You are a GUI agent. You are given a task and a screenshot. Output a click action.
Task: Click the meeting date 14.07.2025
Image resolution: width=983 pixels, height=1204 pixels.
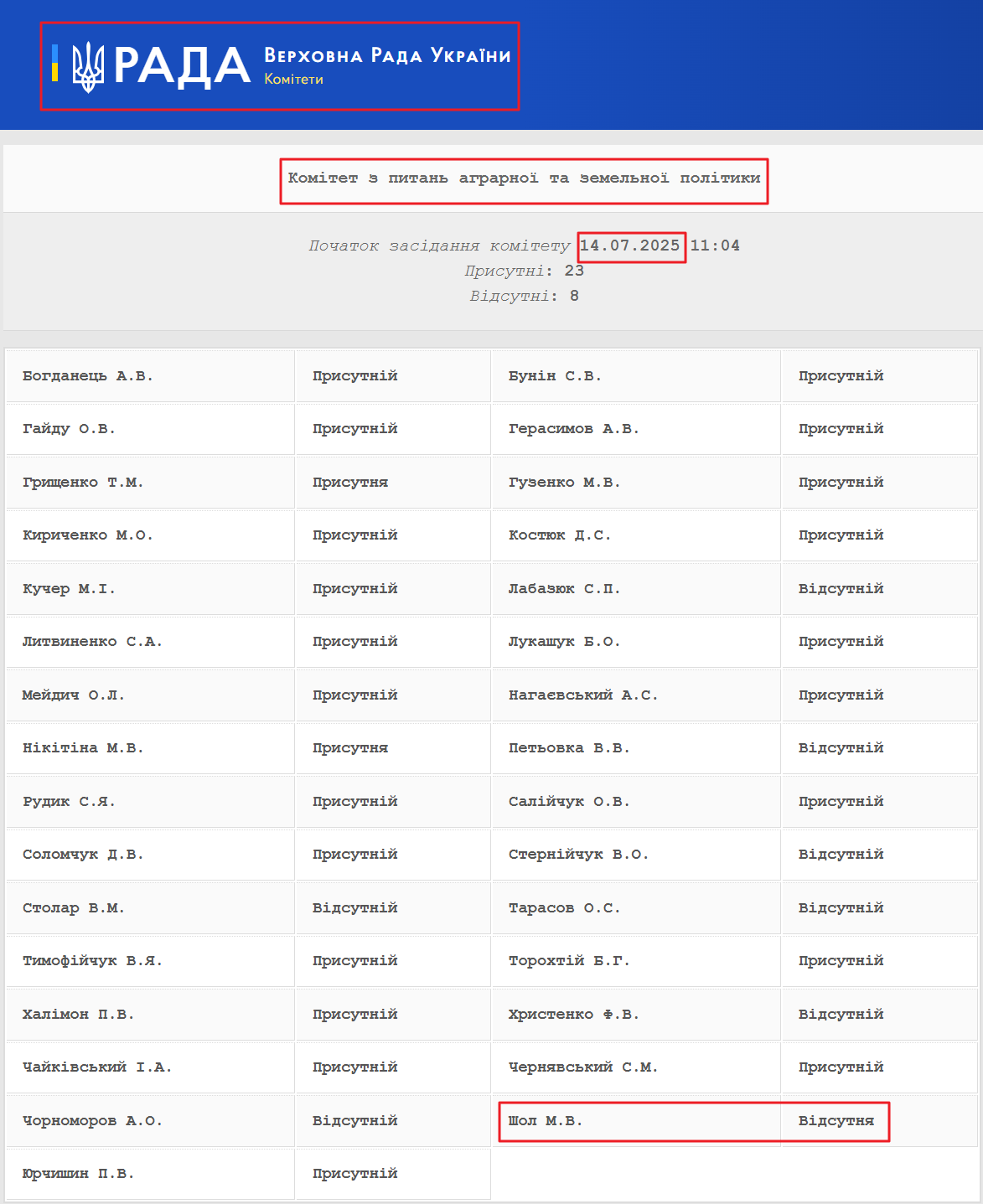pyautogui.click(x=630, y=245)
